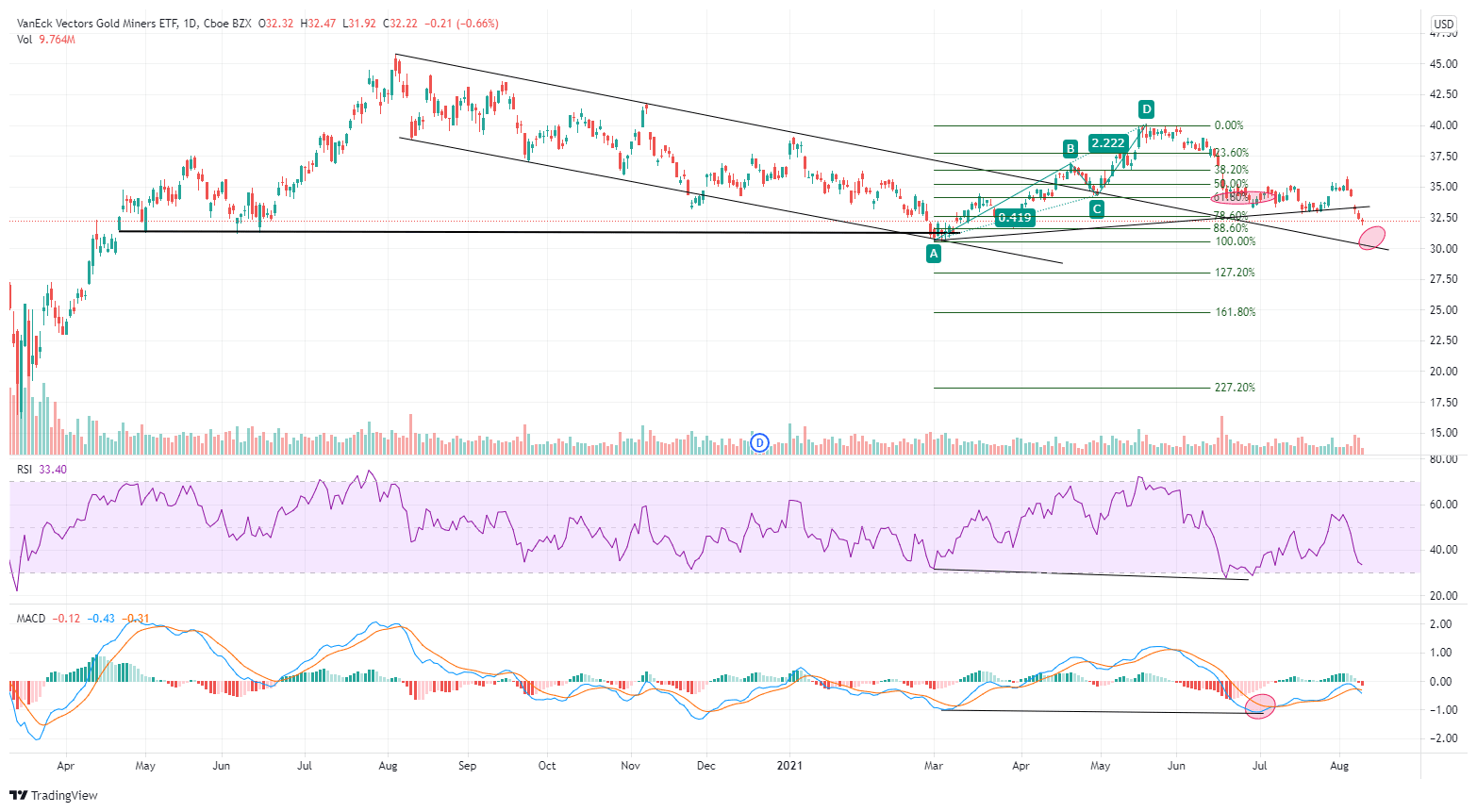Click the Dec label on the time axis
The image size is (1477, 812).
(x=707, y=766)
